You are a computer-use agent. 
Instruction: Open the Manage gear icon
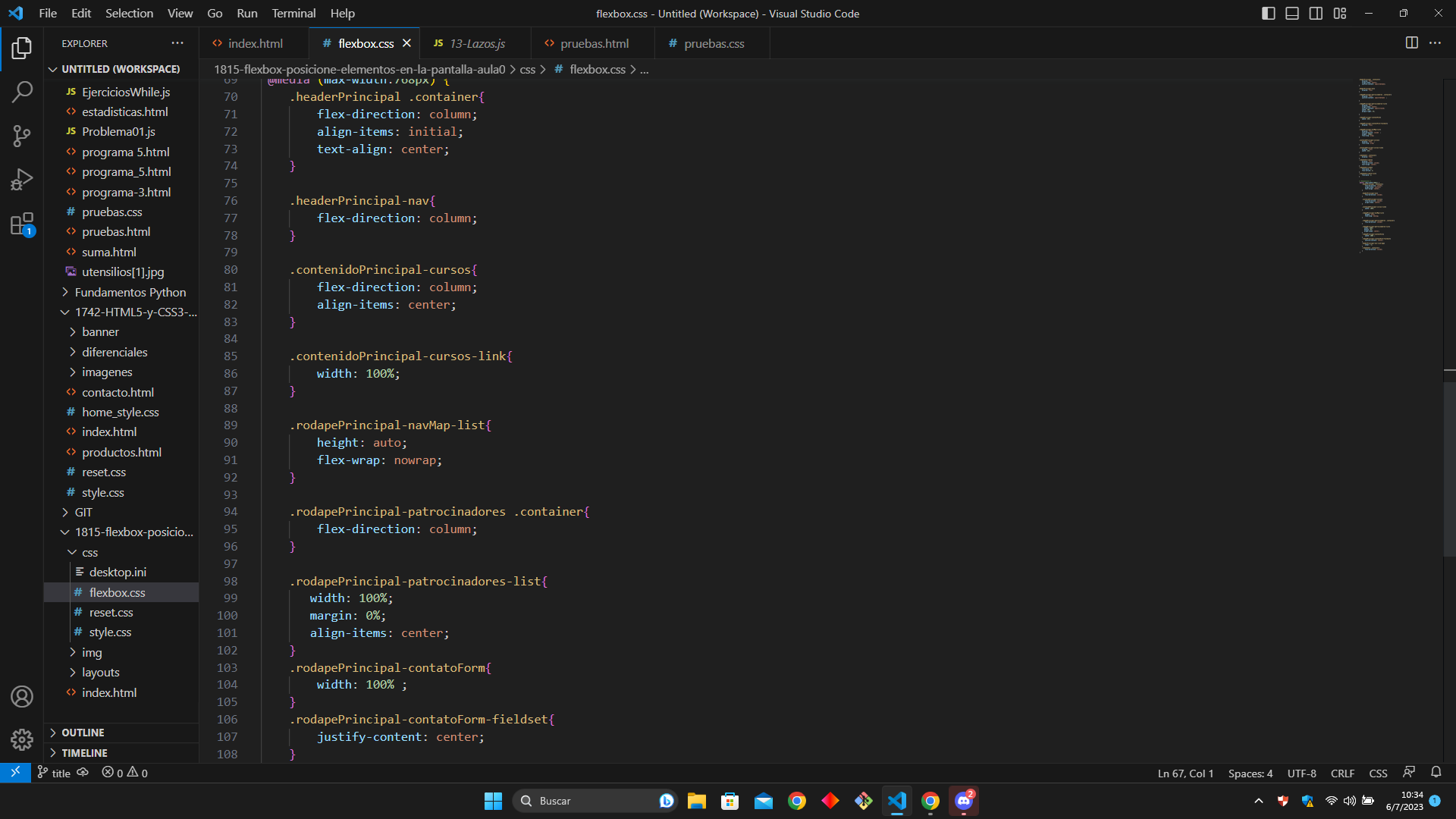pyautogui.click(x=22, y=739)
